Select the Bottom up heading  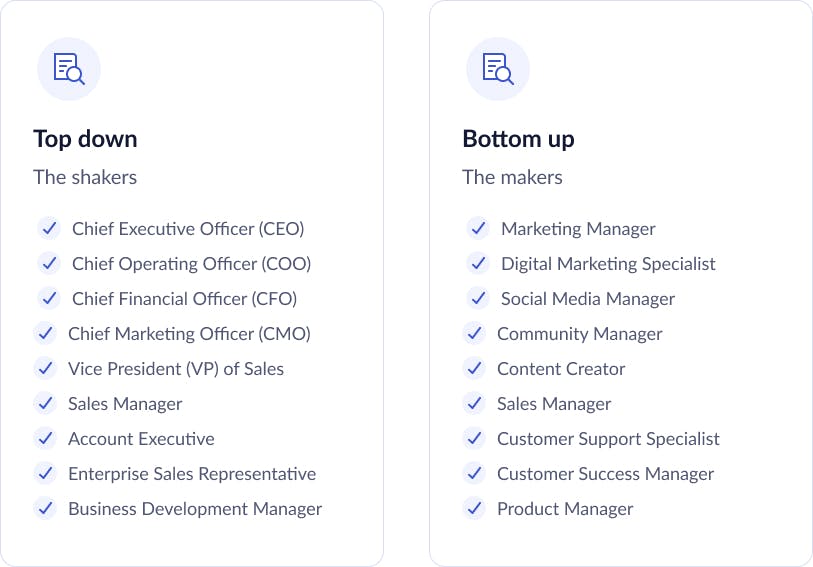(x=518, y=139)
